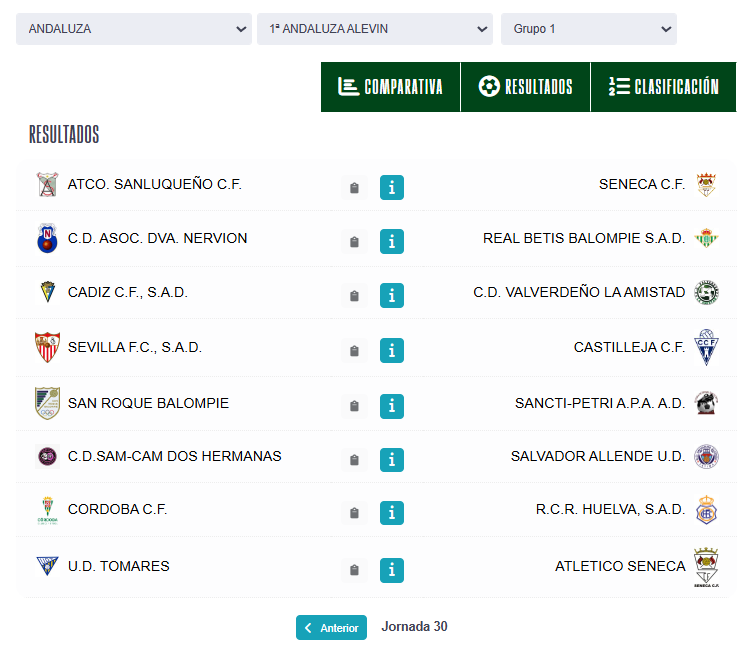Viewport: 752px width, 646px height.
Task: Open match info for Sevilla vs Castilleja
Action: (392, 351)
